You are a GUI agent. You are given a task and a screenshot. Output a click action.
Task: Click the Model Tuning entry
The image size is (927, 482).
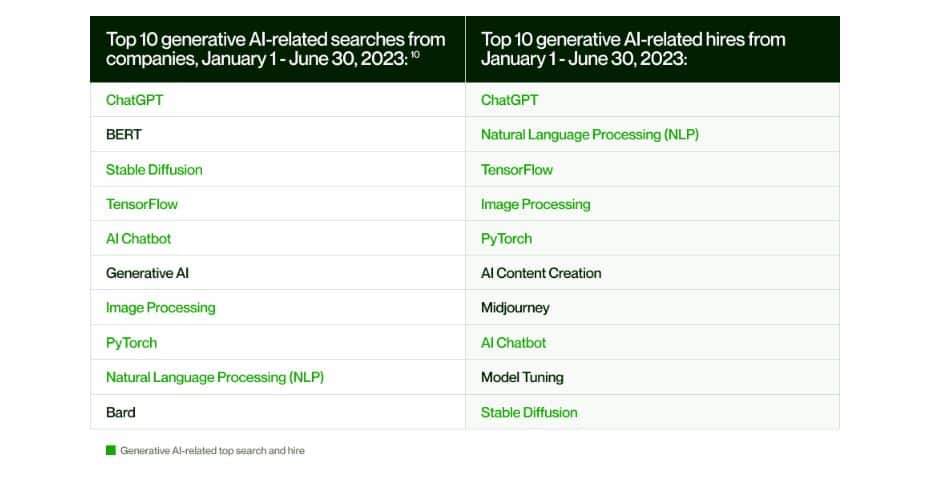pyautogui.click(x=522, y=377)
